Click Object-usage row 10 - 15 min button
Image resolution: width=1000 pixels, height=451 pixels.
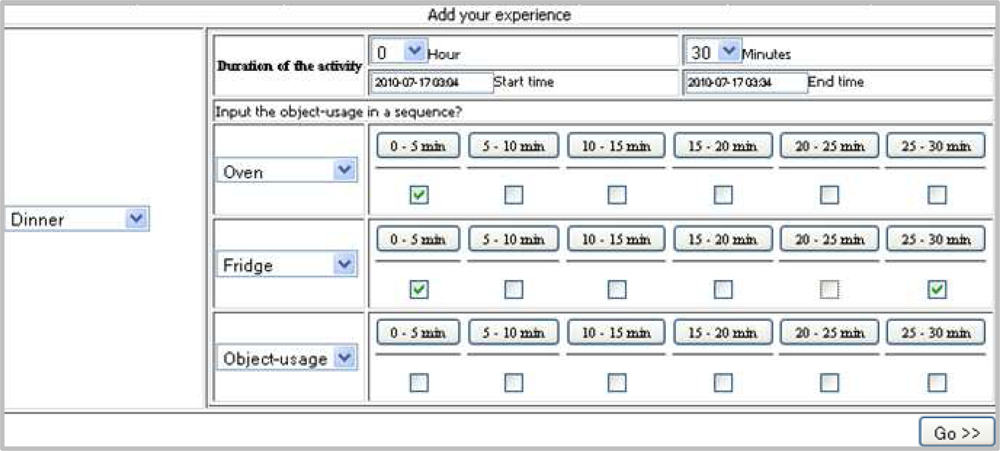pos(616,332)
